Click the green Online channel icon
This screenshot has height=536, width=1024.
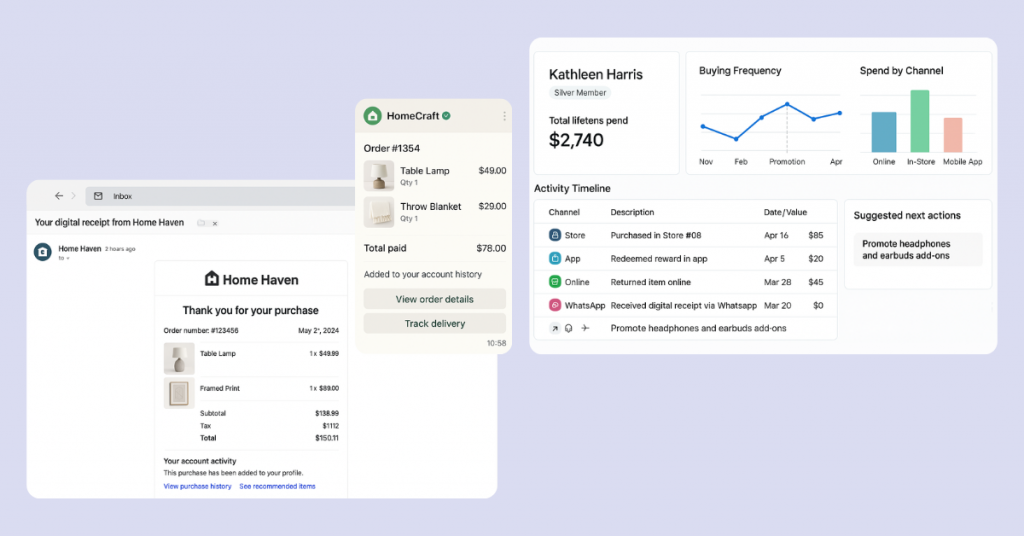(555, 282)
